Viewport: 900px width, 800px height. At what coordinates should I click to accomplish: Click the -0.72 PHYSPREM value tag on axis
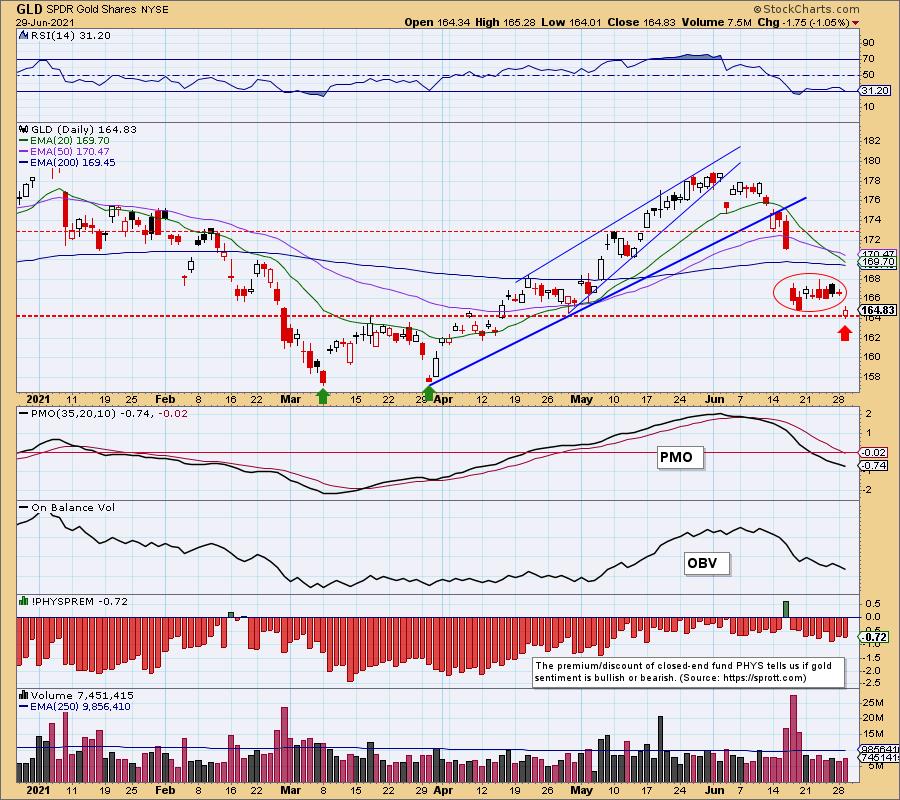pyautogui.click(x=874, y=637)
